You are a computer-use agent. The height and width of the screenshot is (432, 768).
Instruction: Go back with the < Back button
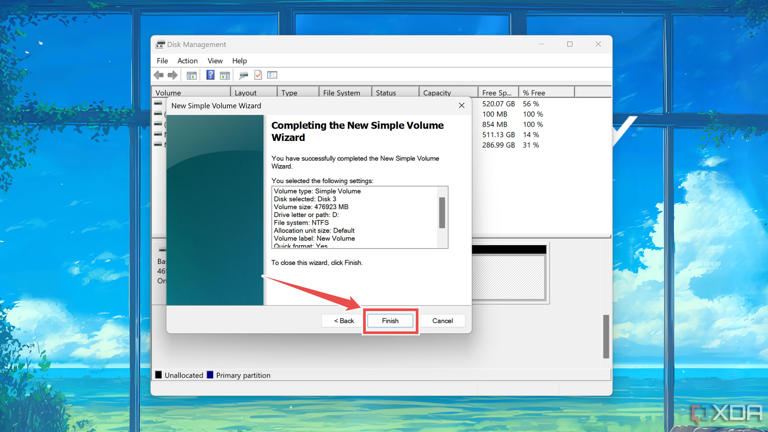click(344, 321)
